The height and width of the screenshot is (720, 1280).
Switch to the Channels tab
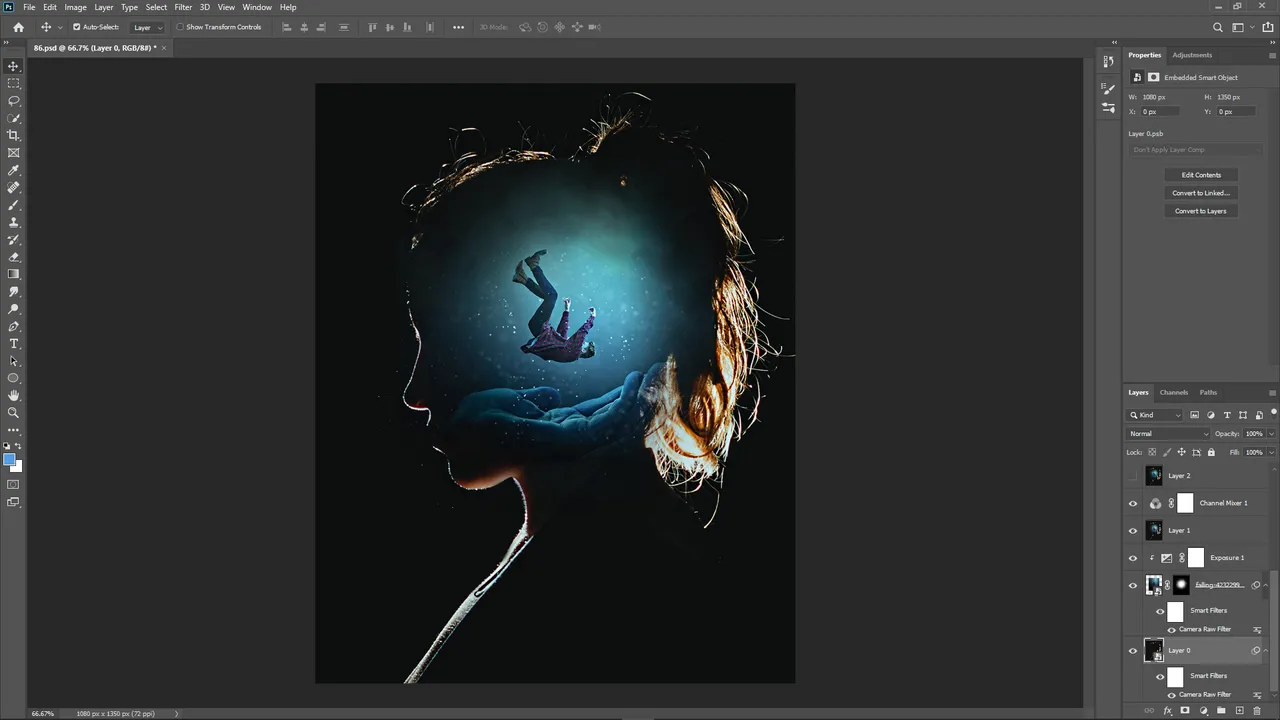(1174, 393)
